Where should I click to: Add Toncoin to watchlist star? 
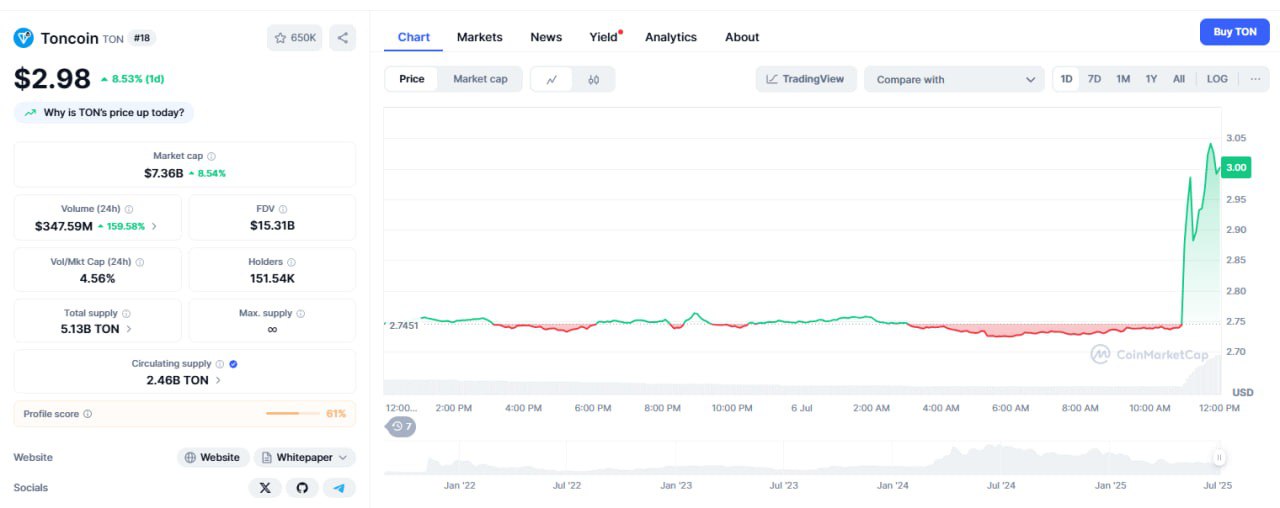(x=280, y=38)
